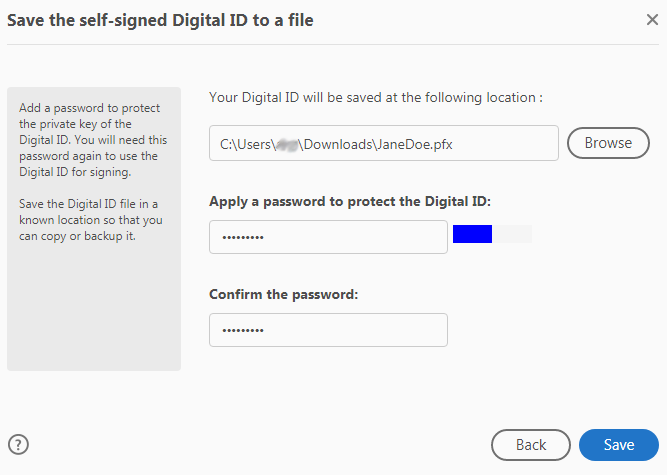Click the 'Save the Digital ID file' hint paragraph
The image size is (667, 475).
(89, 220)
